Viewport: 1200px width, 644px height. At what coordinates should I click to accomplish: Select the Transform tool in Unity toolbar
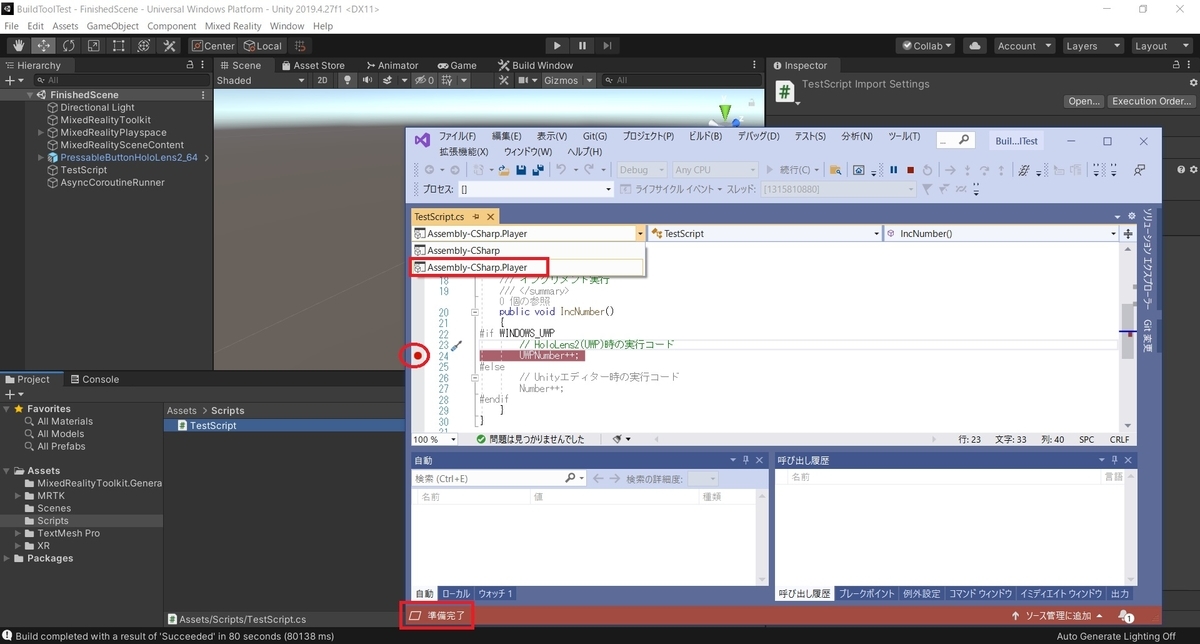pos(144,46)
